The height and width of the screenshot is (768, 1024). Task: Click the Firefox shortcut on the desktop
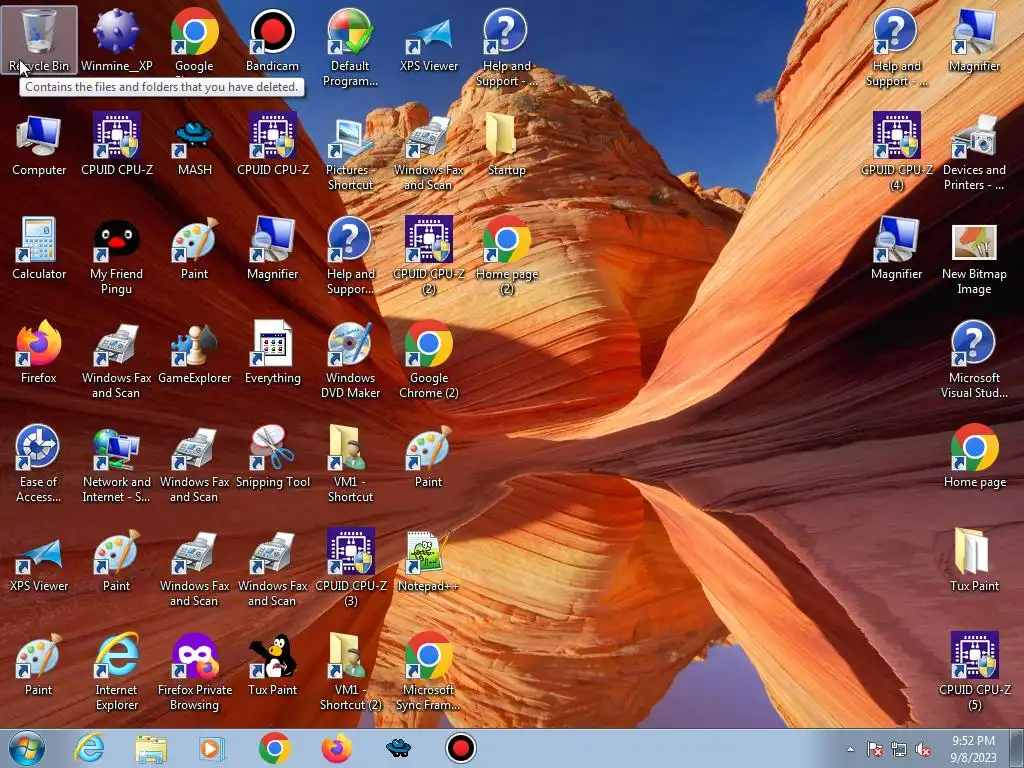(39, 351)
